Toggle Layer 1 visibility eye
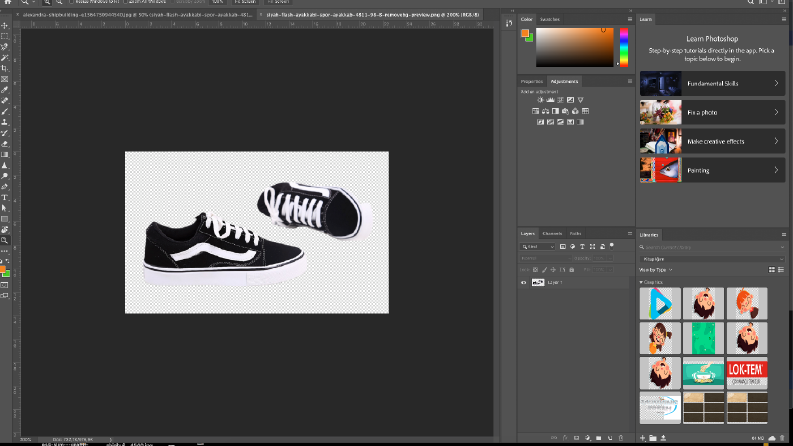The height and width of the screenshot is (446, 793). [x=523, y=283]
